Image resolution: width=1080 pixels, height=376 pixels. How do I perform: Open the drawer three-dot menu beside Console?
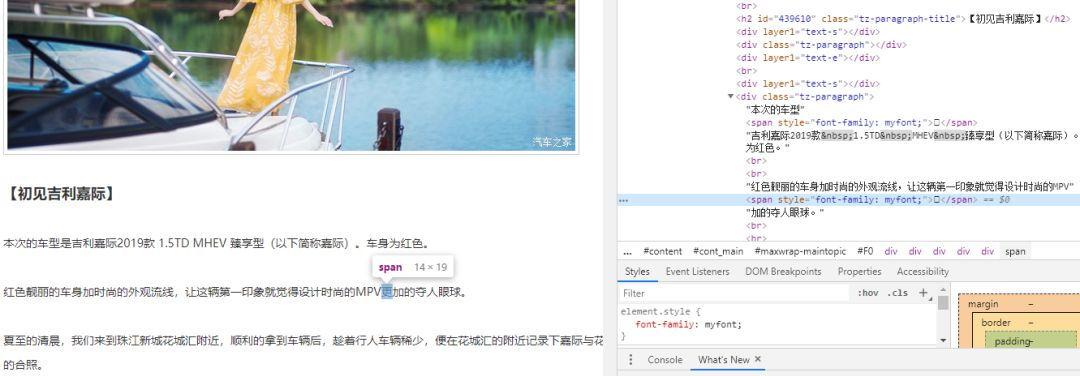[630, 359]
